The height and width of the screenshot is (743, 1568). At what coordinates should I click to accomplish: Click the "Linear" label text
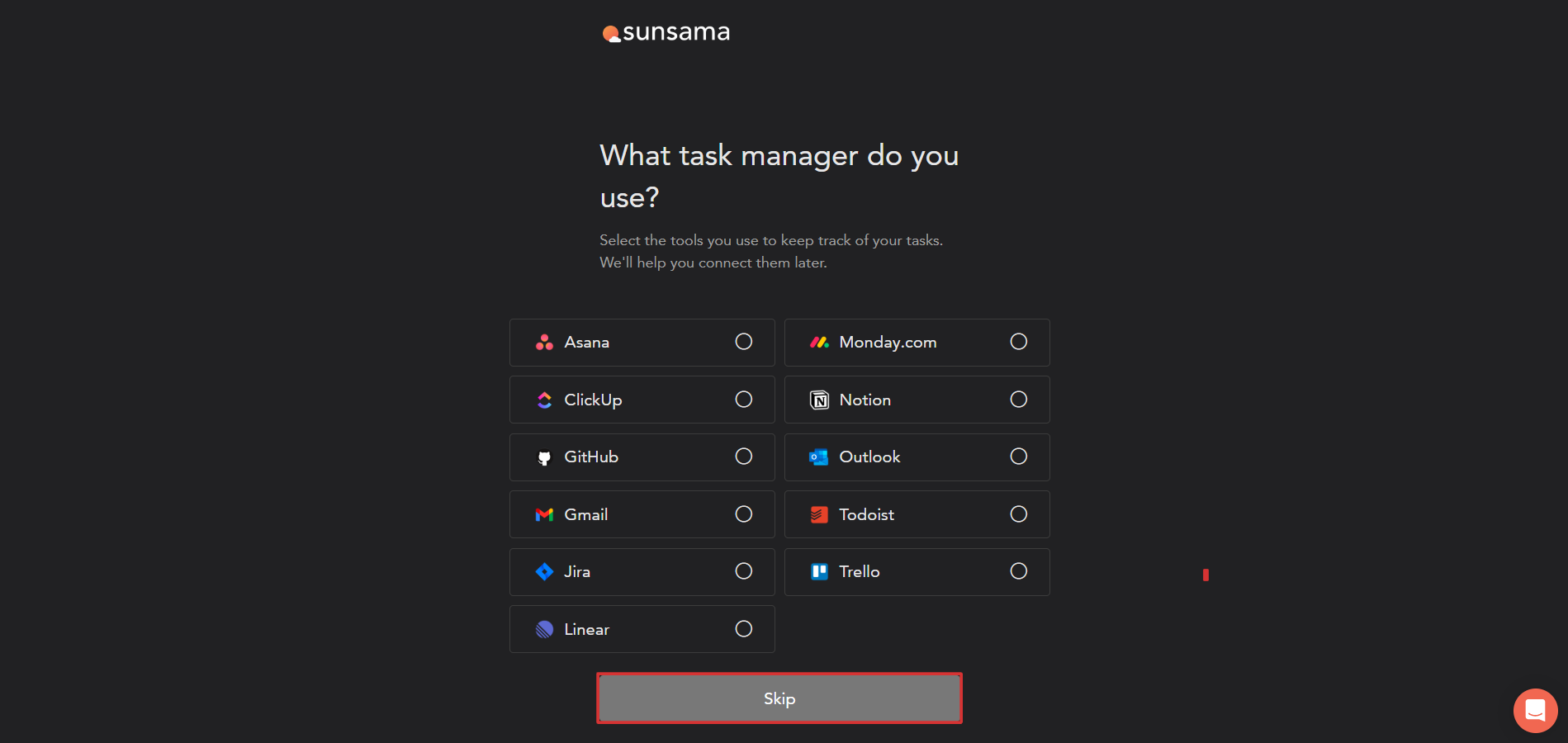tap(586, 630)
